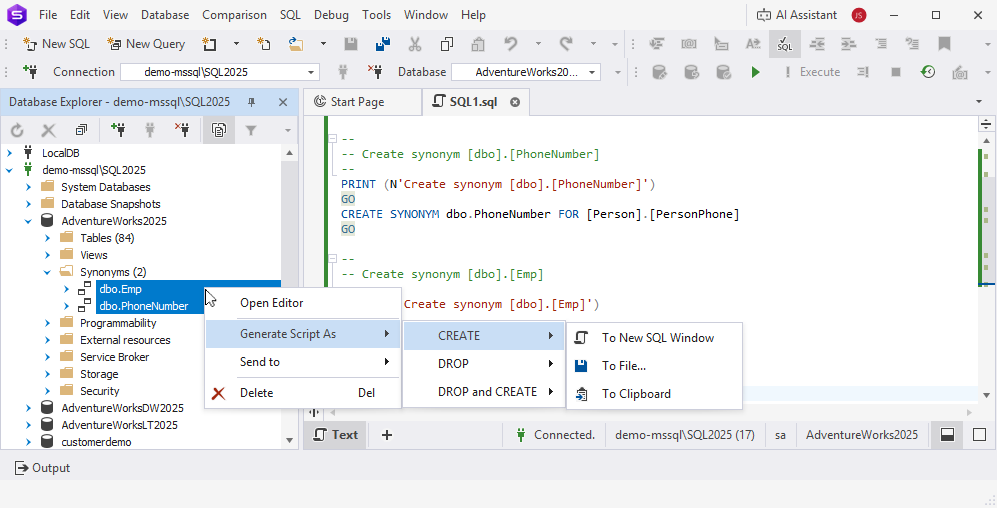Screen dimensions: 997x508
Task: Click the Save All double-floppy icon
Action: pos(383,44)
